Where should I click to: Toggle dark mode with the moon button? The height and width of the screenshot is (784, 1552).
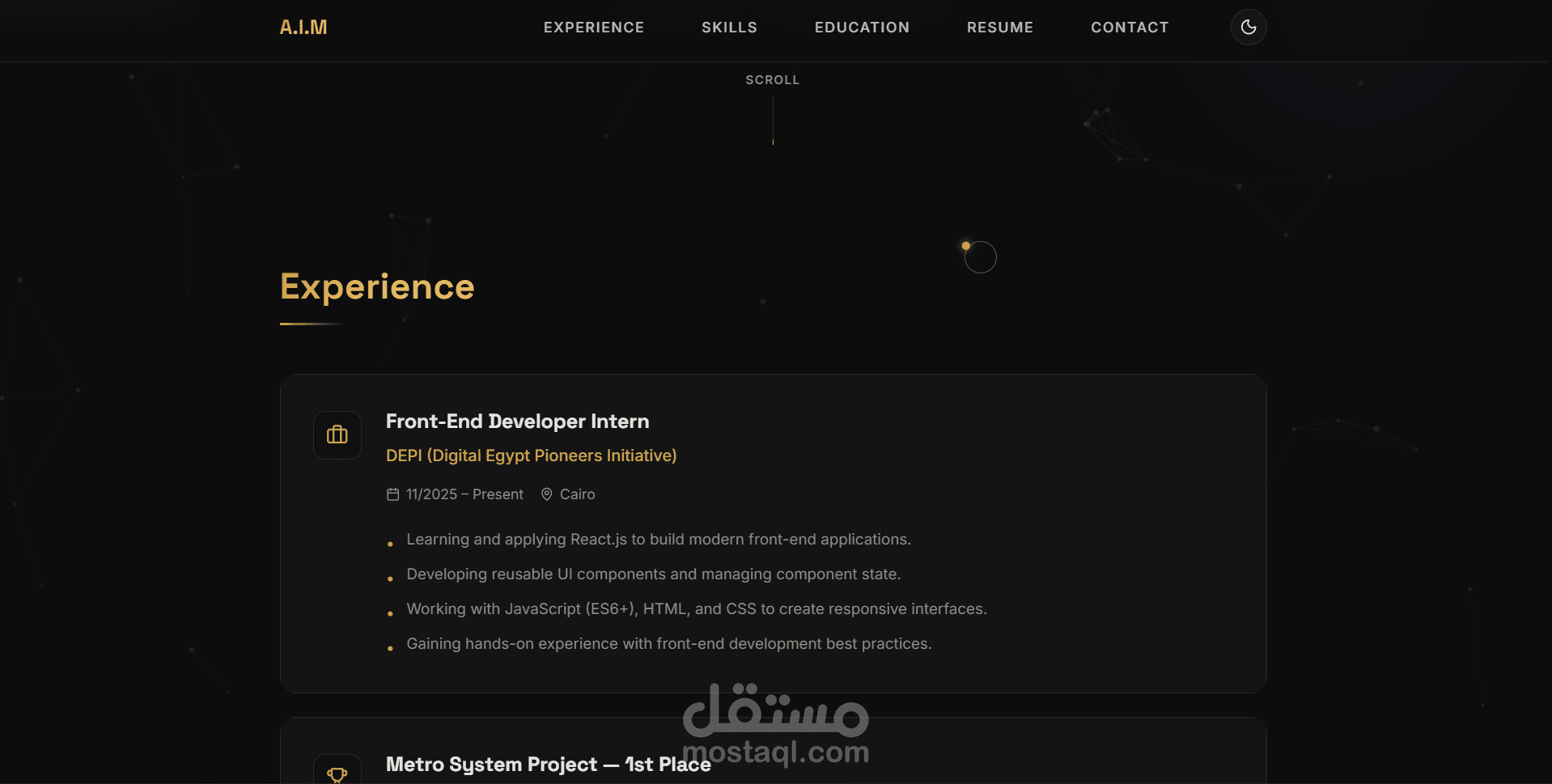[x=1249, y=28]
